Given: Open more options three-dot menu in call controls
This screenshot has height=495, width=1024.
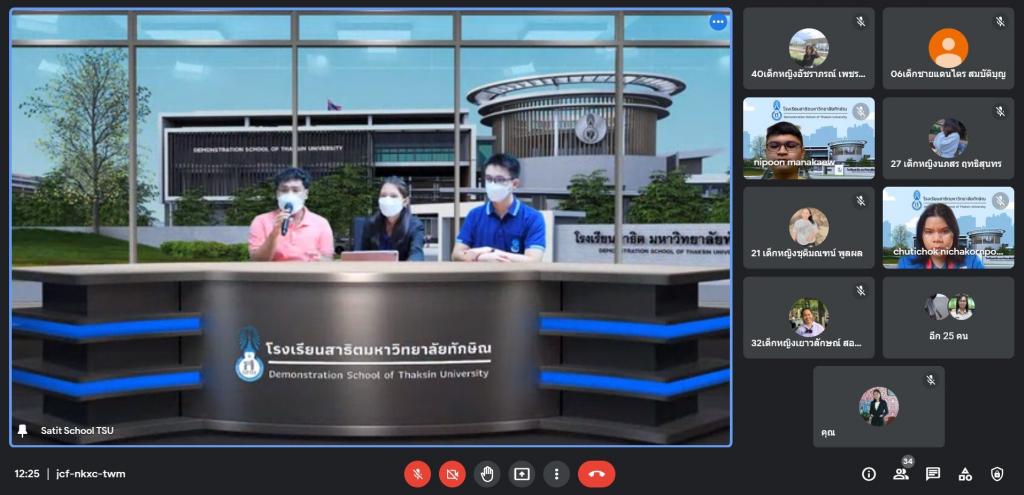Looking at the screenshot, I should click(556, 474).
